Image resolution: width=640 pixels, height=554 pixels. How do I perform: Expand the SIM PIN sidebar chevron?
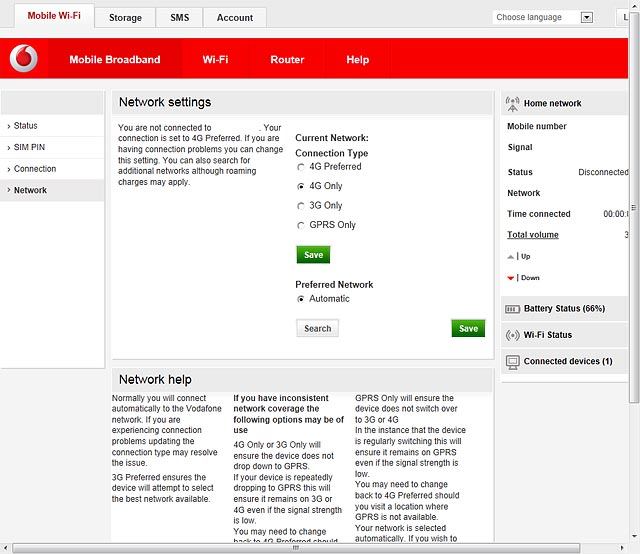(x=9, y=148)
